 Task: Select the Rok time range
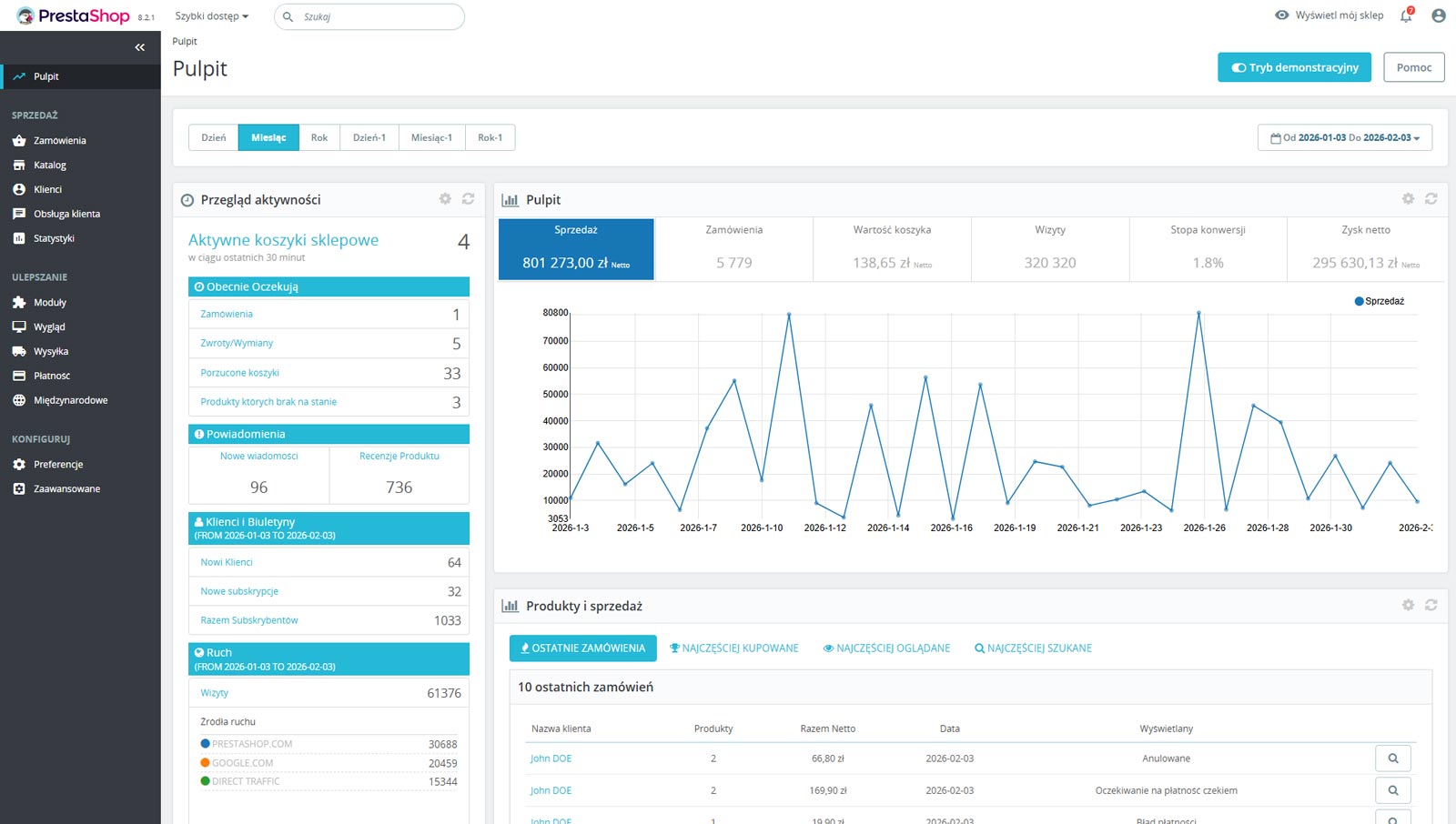point(318,137)
